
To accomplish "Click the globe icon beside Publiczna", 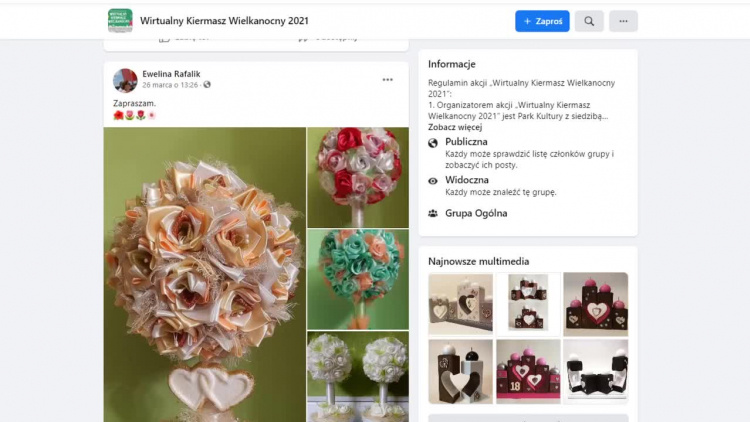I will pyautogui.click(x=433, y=143).
